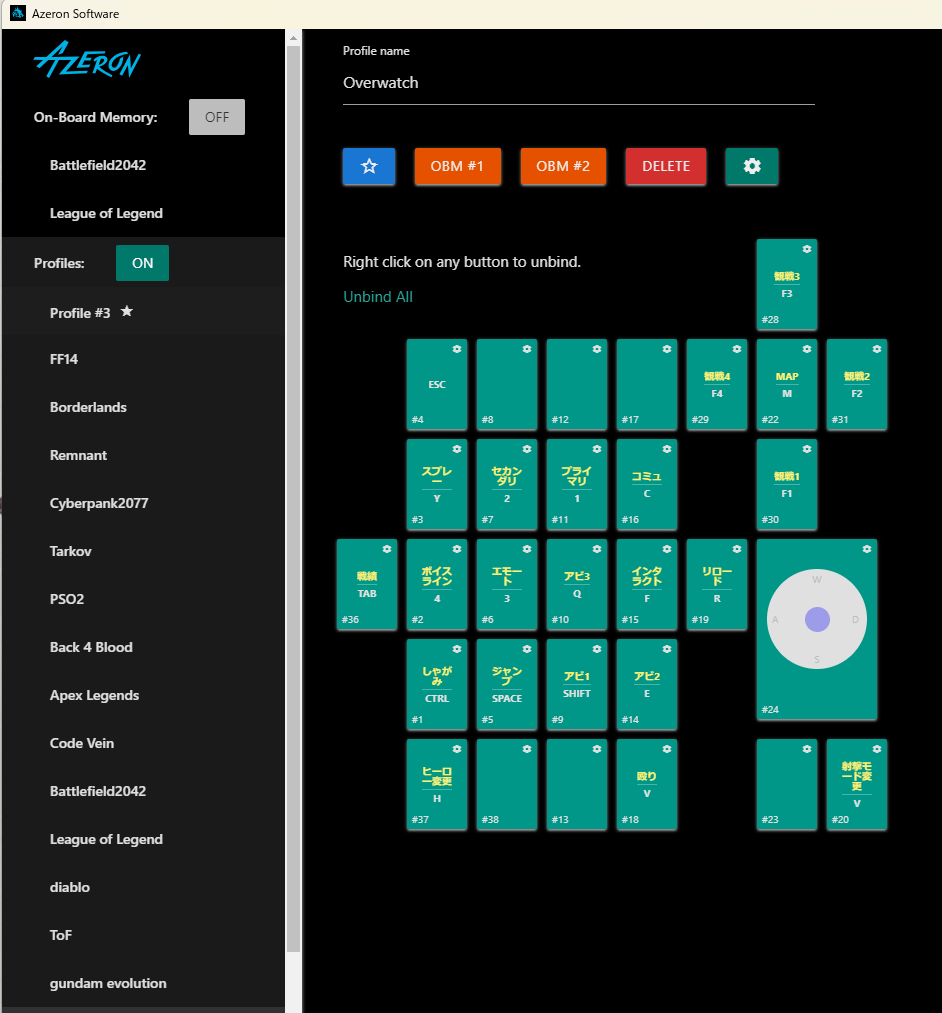Open gear settings on C button #16

(667, 449)
